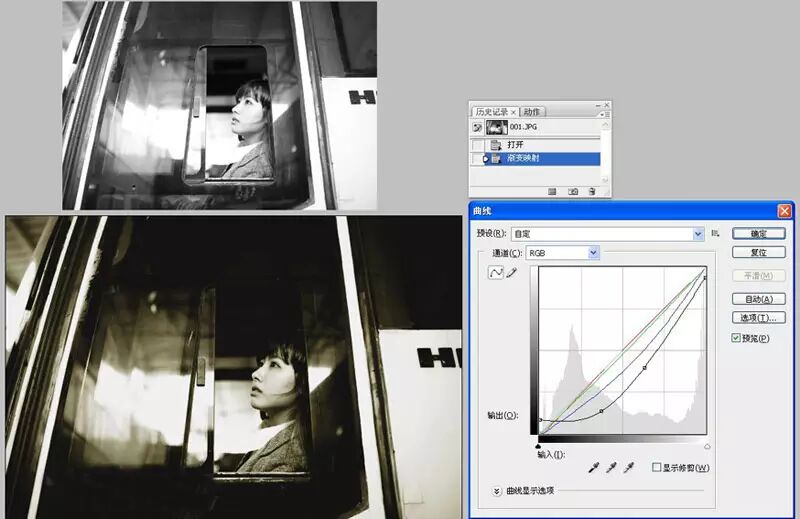The image size is (800, 519).
Task: Click the 确定 button
Action: tap(759, 234)
